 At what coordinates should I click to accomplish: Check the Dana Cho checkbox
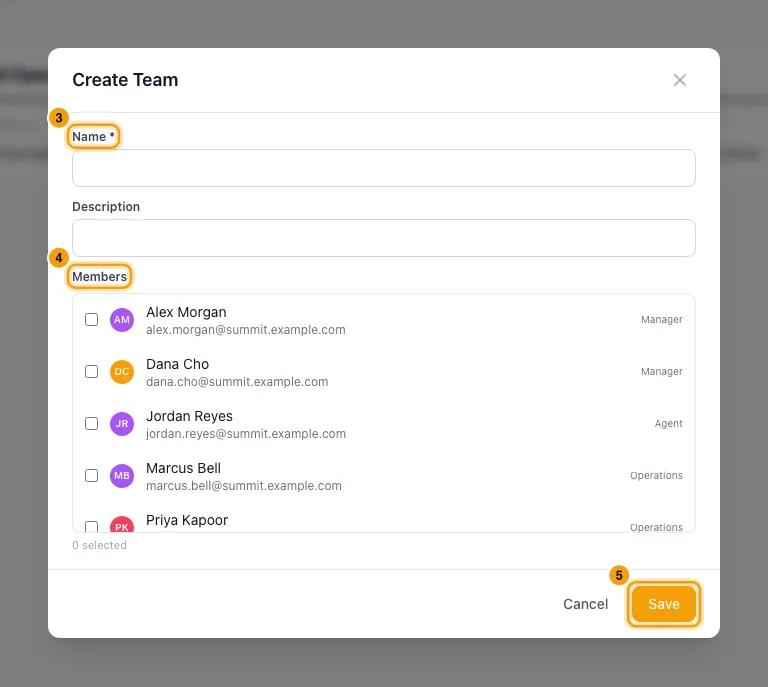click(x=92, y=372)
